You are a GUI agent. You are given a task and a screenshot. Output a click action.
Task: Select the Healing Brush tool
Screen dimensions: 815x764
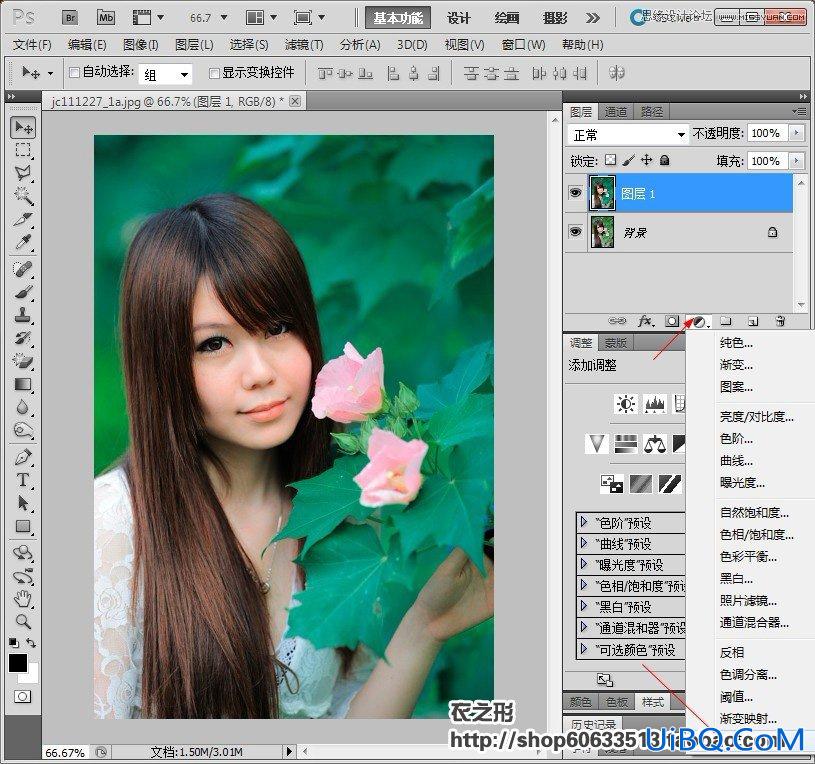pos(22,269)
